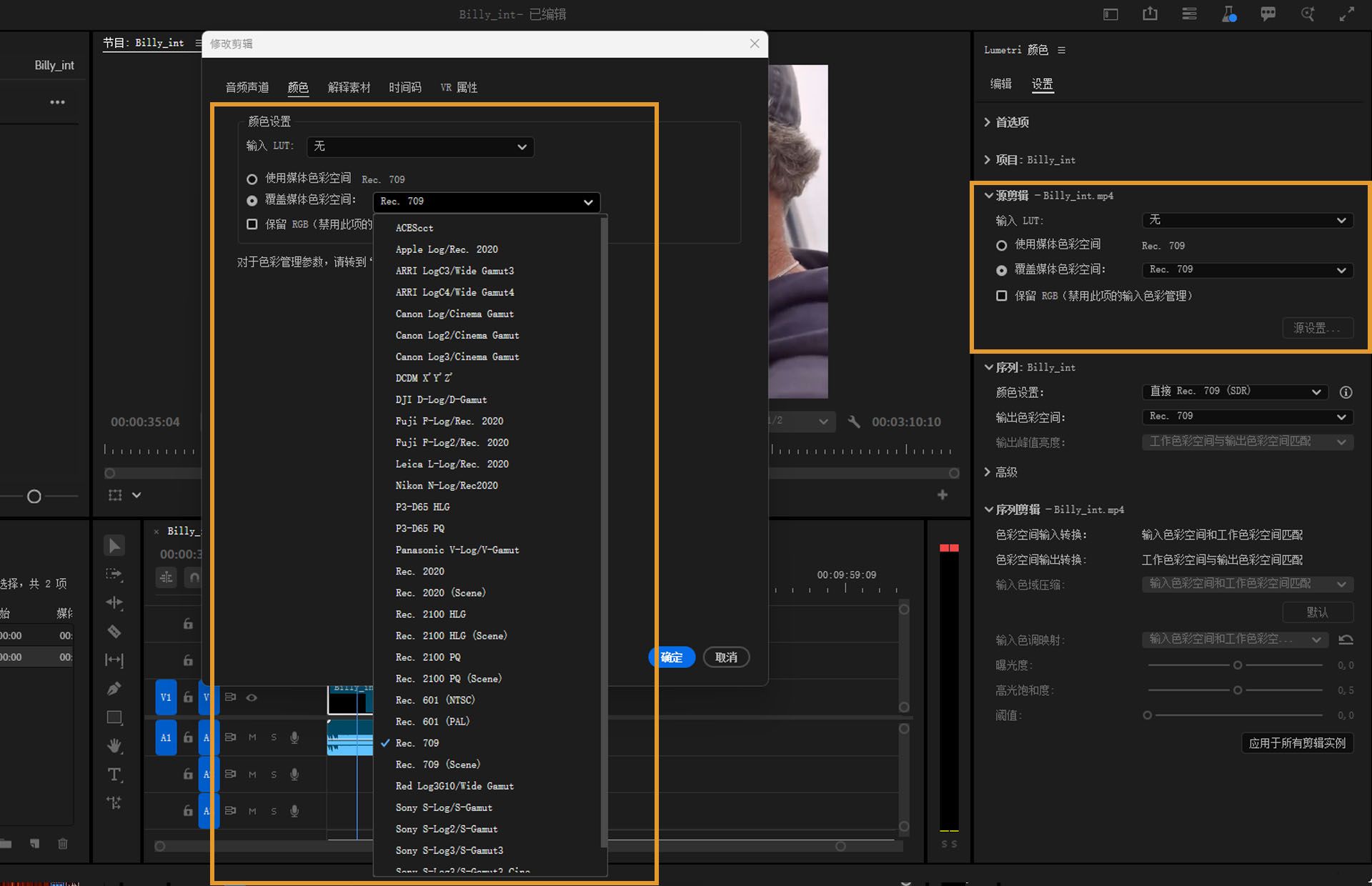Click the voice-over record microphone on track A1
The width and height of the screenshot is (1372, 886).
[294, 737]
